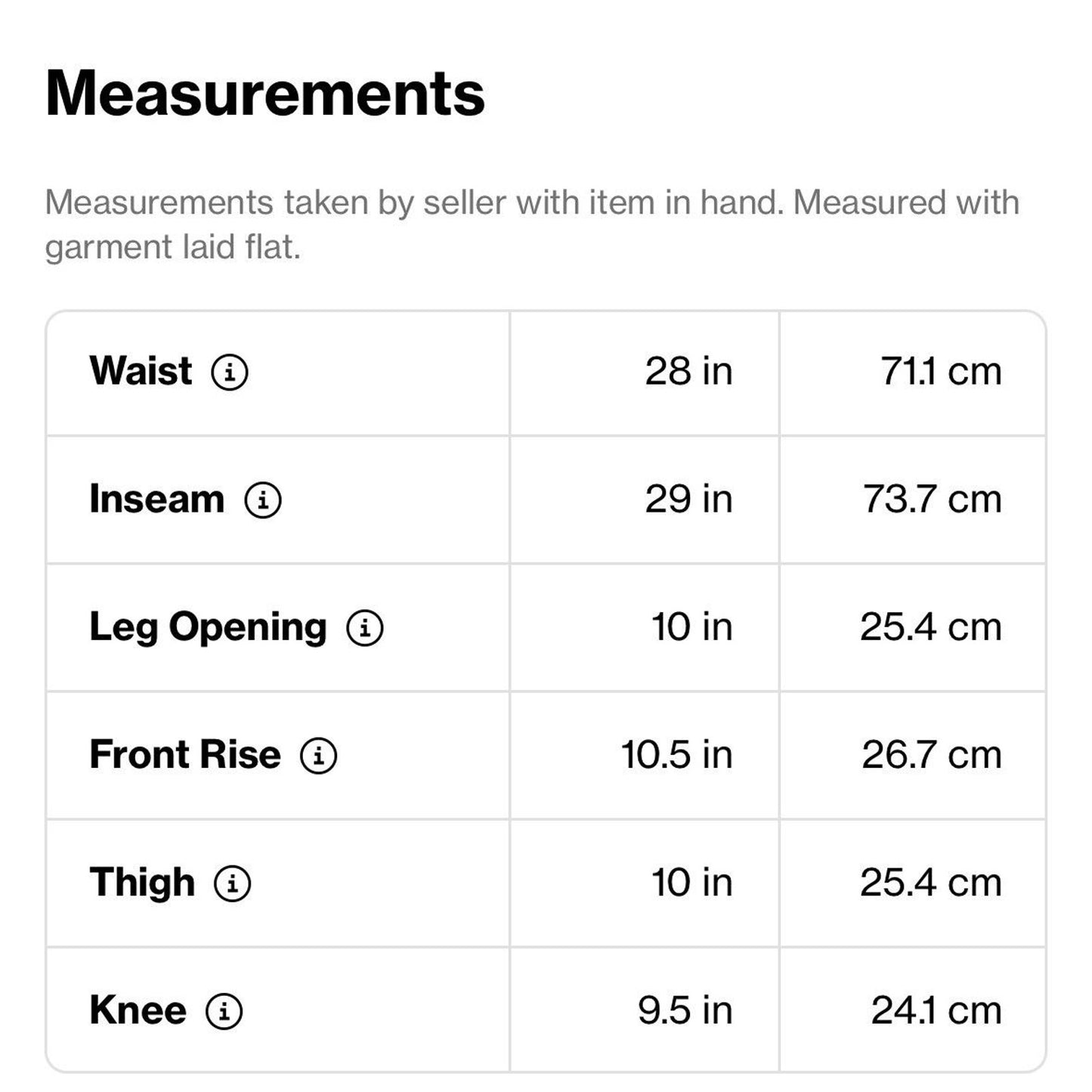Click the Waist row label
This screenshot has width=1092, height=1092.
141,371
